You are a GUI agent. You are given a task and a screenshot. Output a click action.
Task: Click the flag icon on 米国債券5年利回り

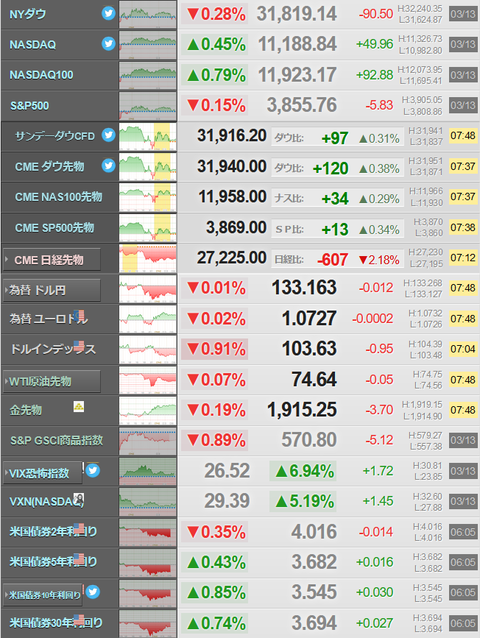[x=79, y=558]
